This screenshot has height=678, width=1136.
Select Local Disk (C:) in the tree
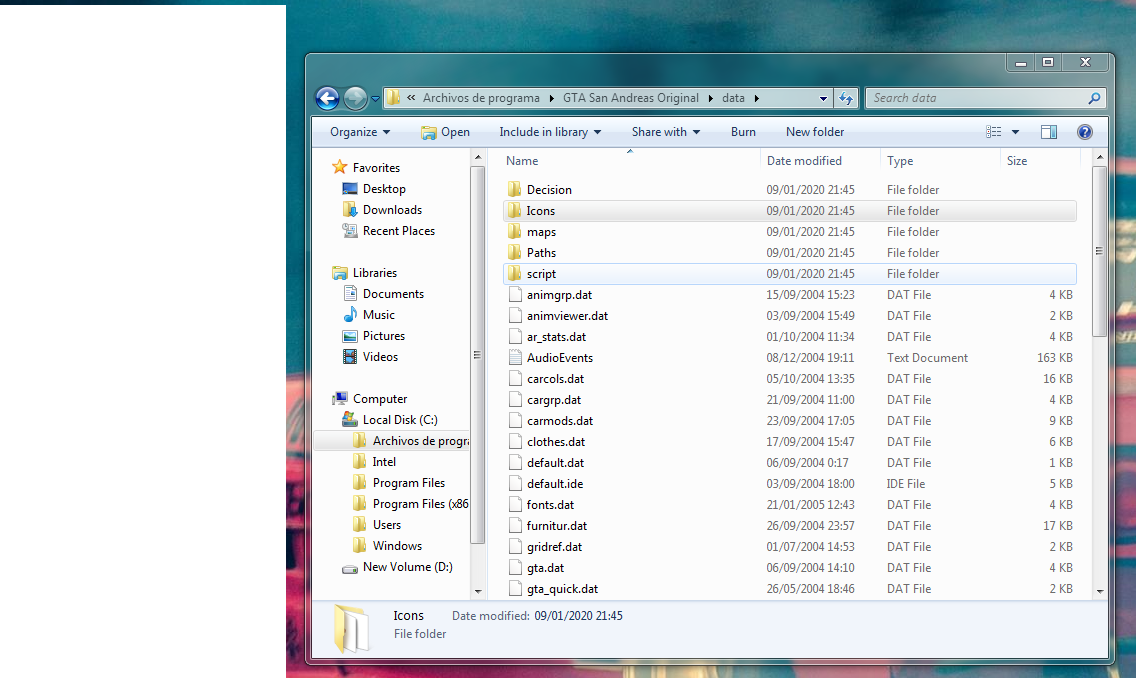click(400, 419)
